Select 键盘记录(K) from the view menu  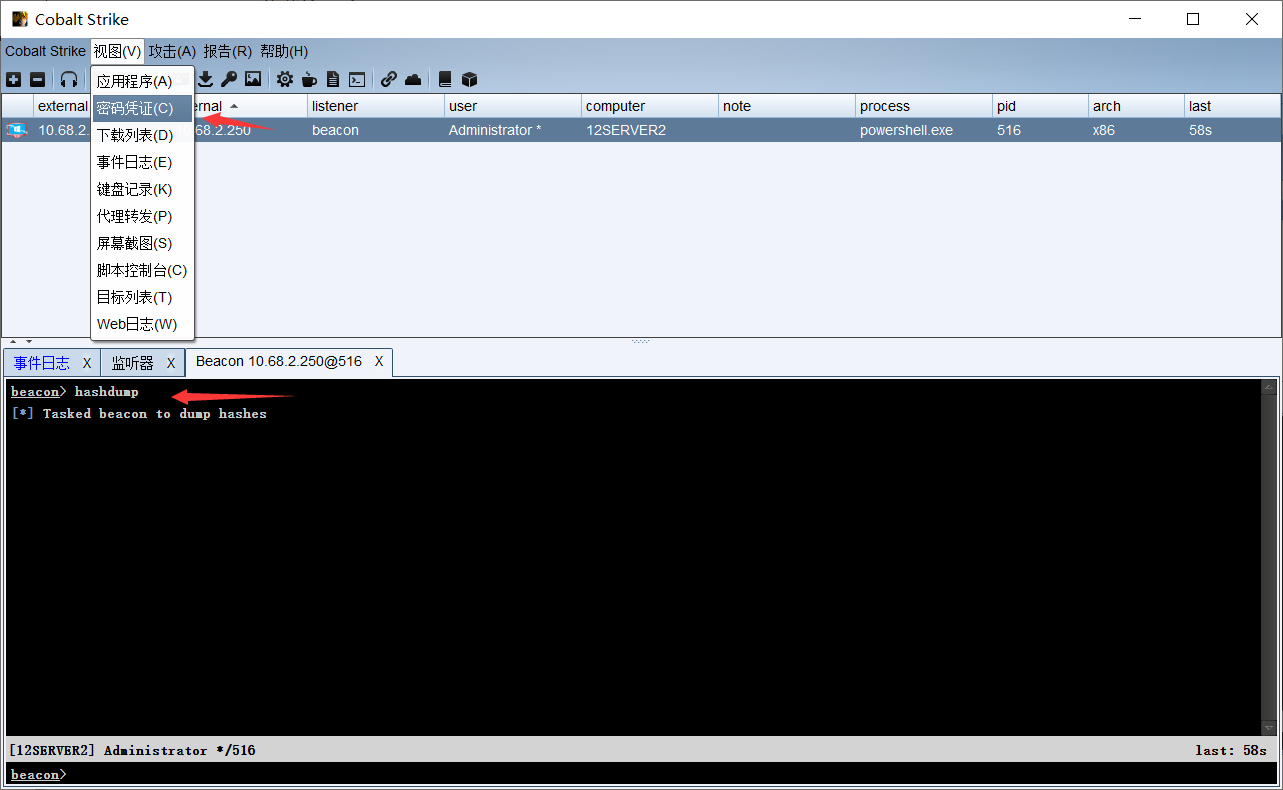tap(142, 189)
